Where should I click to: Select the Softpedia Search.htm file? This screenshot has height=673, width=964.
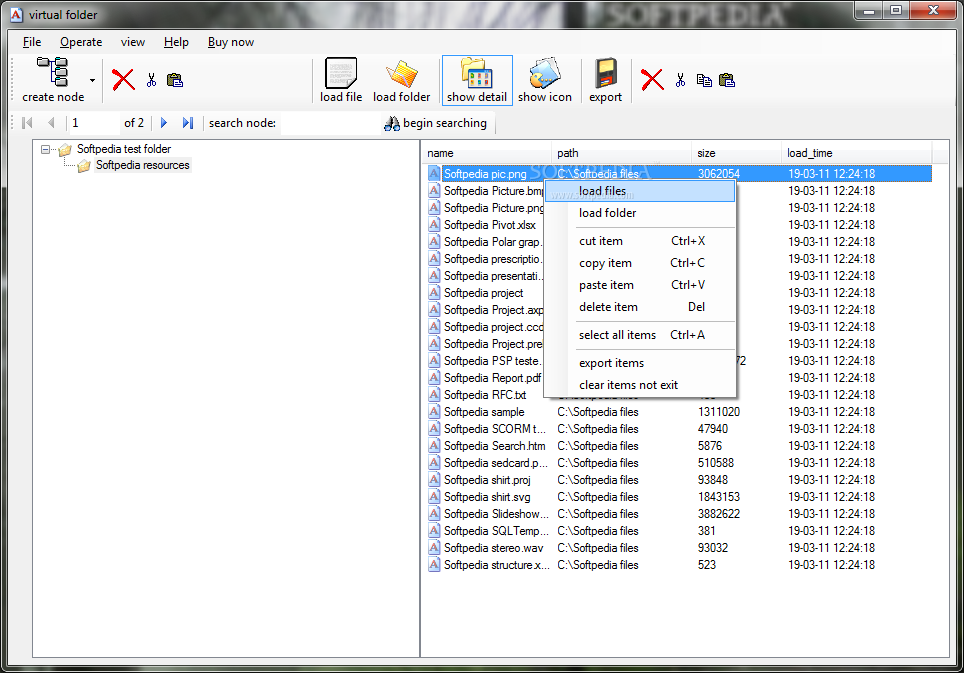(494, 446)
